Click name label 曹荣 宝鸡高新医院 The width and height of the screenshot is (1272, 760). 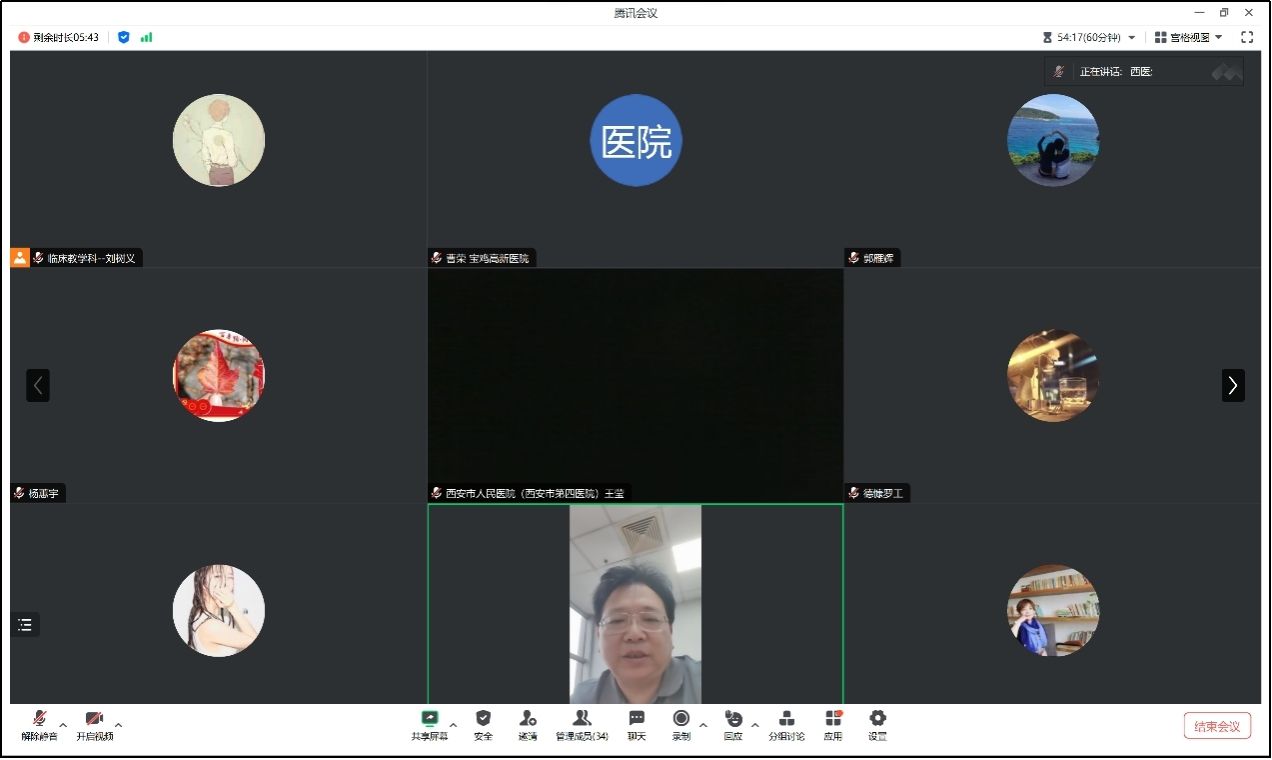click(x=487, y=258)
